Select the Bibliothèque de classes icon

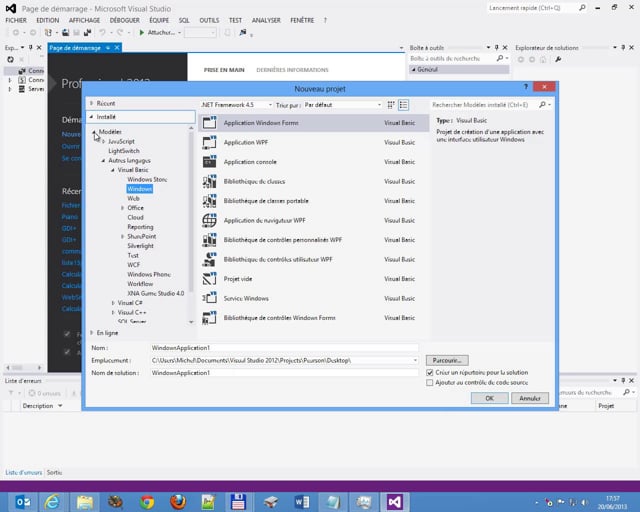209,181
